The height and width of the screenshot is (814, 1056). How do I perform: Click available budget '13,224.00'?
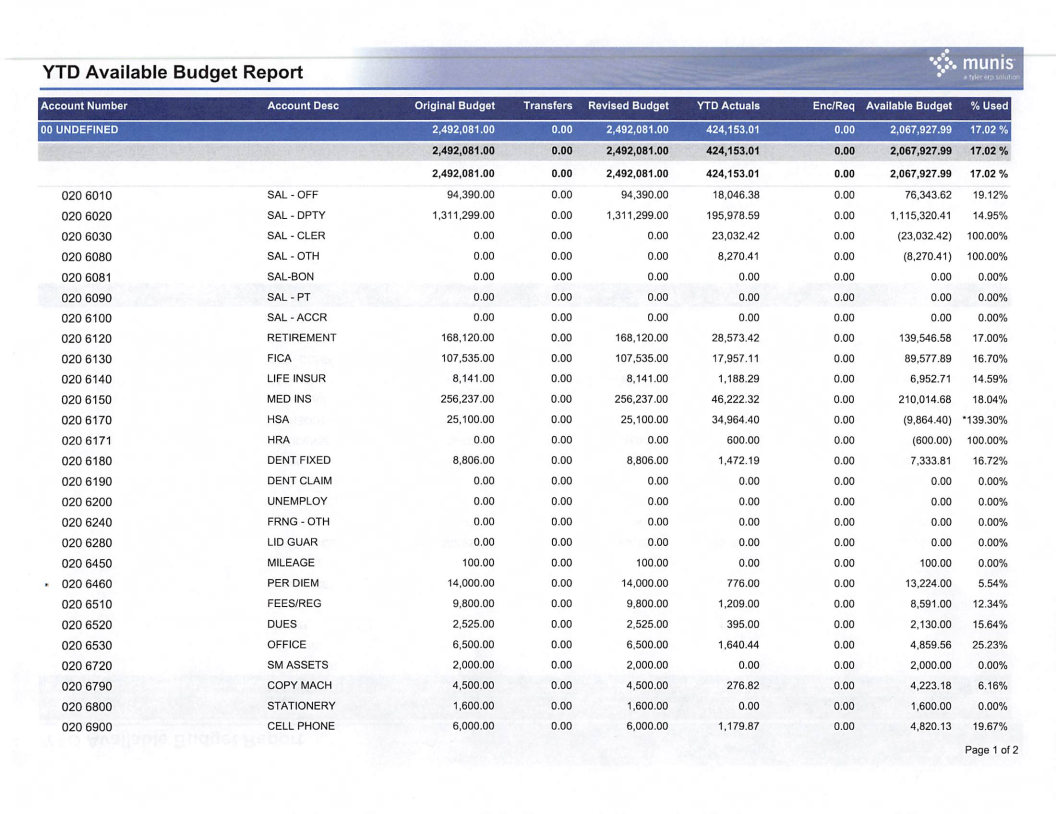coord(928,584)
